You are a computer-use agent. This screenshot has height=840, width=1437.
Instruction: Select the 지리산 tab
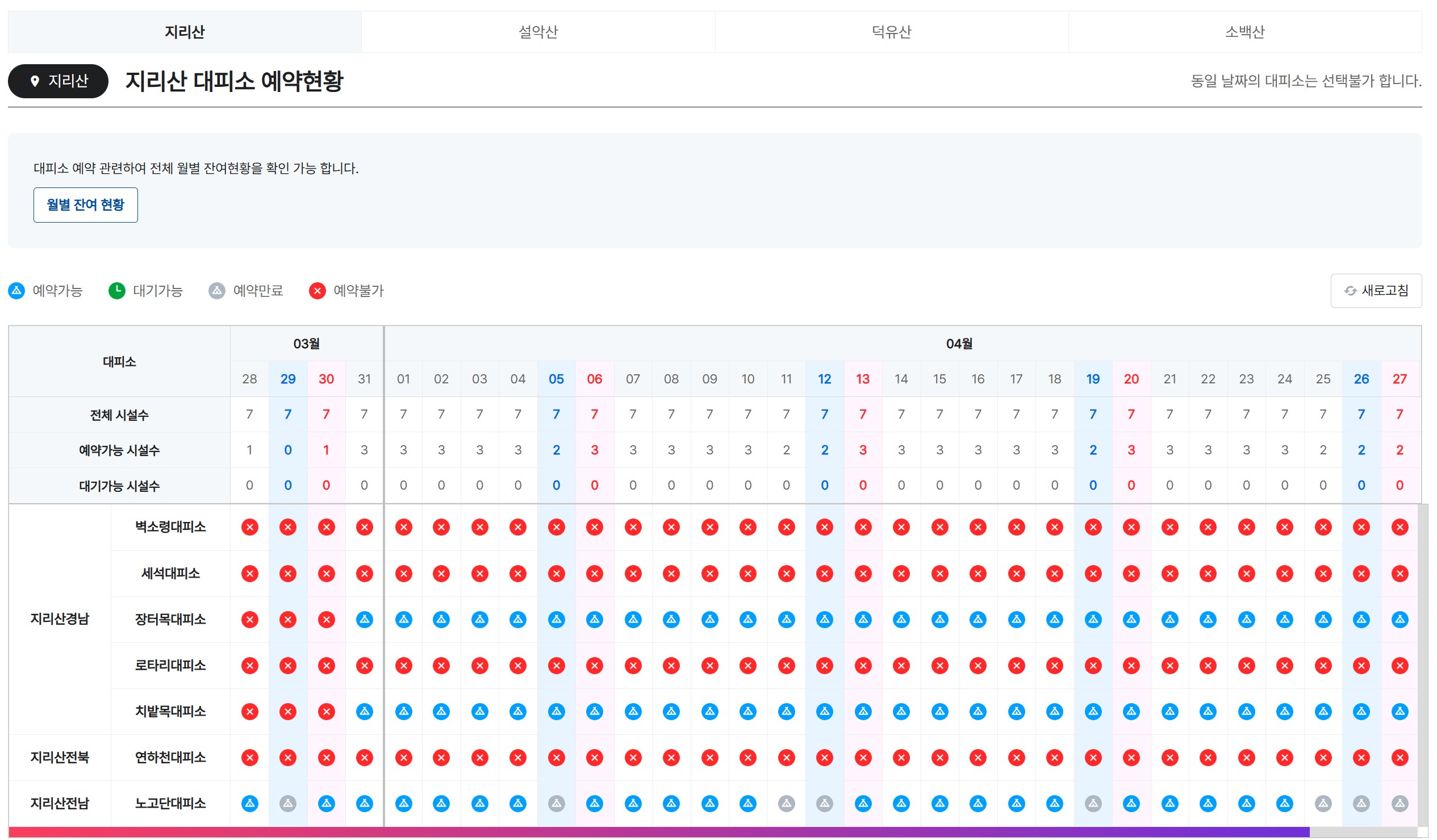coord(185,32)
